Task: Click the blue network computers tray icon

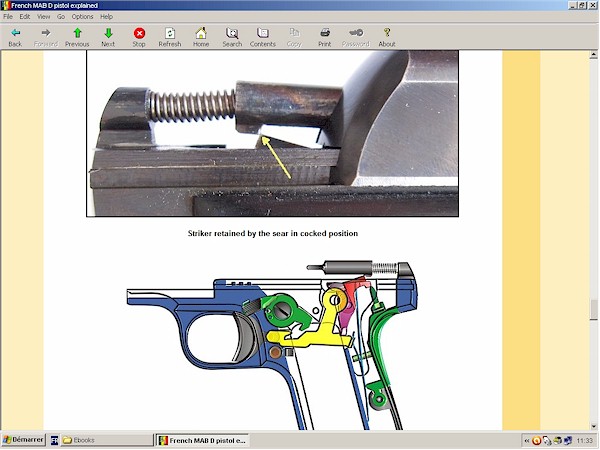Action: tap(568, 441)
